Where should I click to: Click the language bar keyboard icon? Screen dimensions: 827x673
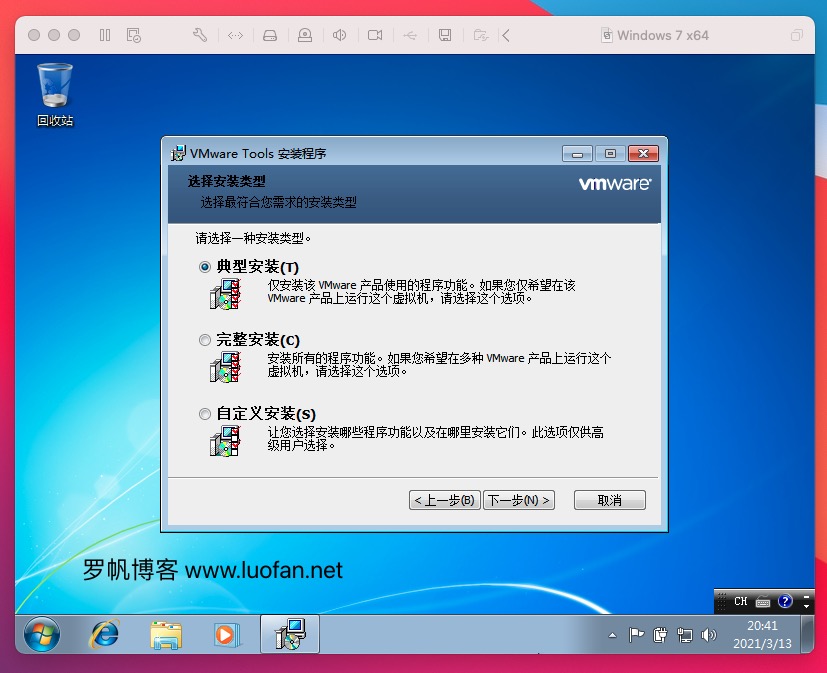[x=763, y=602]
